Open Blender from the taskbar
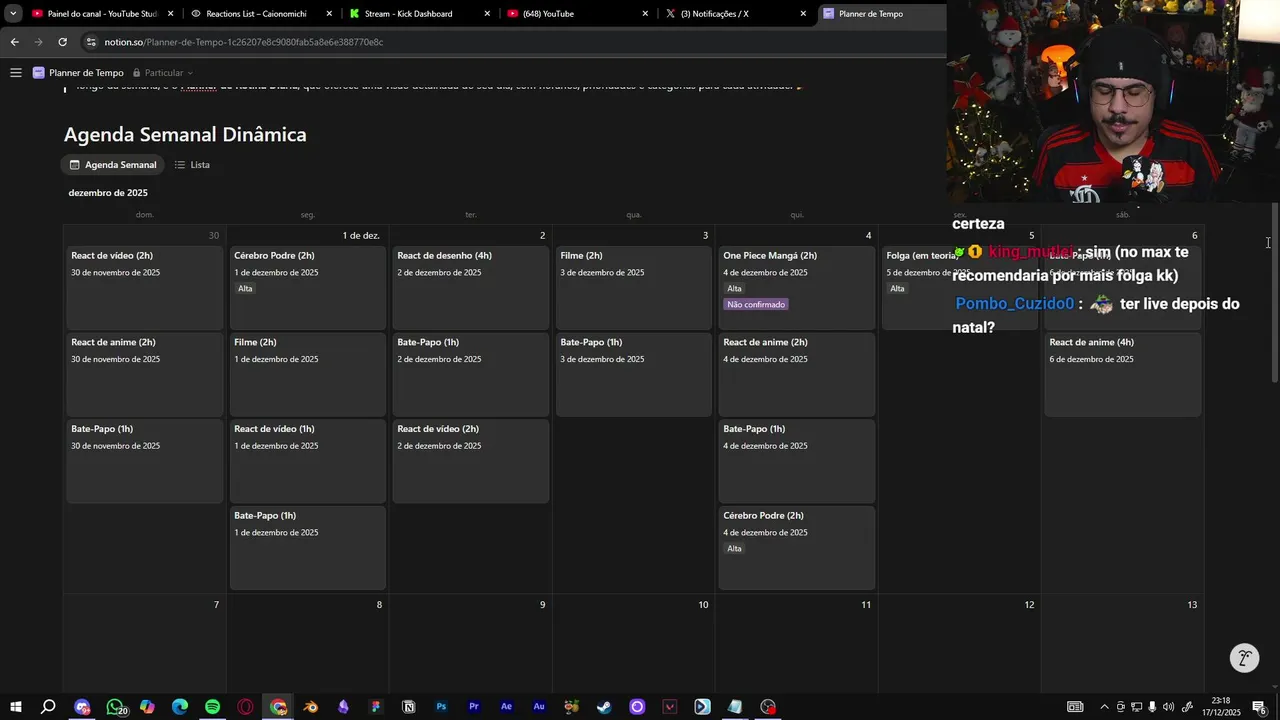The height and width of the screenshot is (720, 1280). click(311, 707)
